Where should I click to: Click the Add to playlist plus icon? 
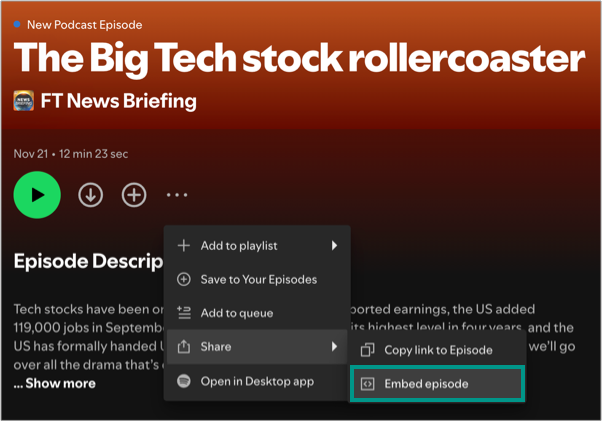184,246
